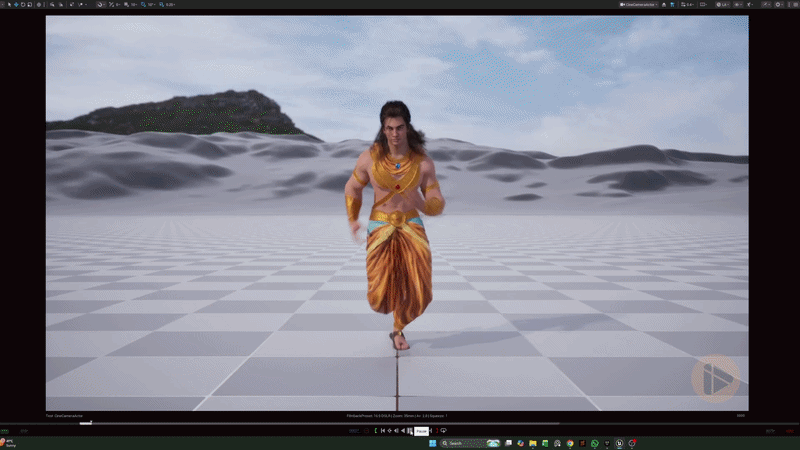Image resolution: width=800 pixels, height=450 pixels.
Task: Switch to Unreal Engine taskbar icon
Action: coord(619,443)
